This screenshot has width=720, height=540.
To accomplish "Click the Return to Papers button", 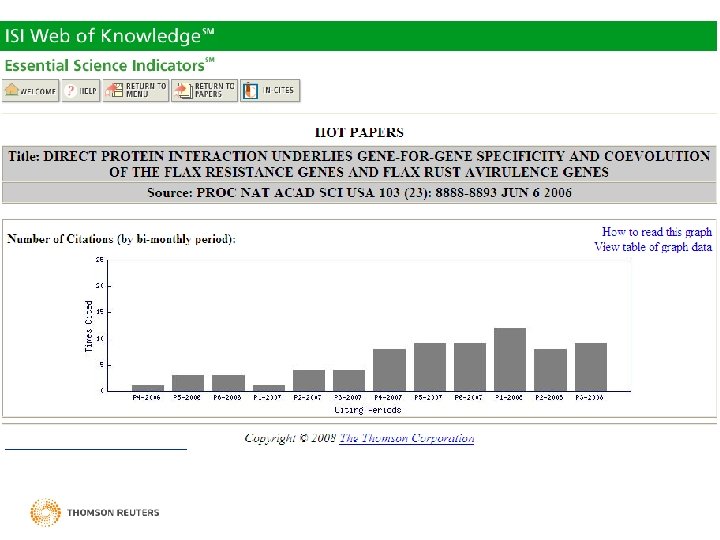I will [205, 90].
